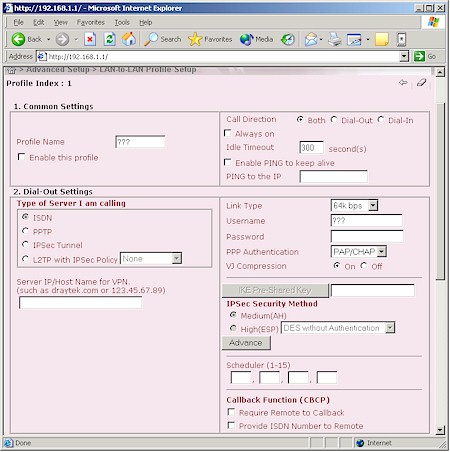Select L2TP with IPSec Policy radio
The image size is (450, 452).
click(25, 258)
